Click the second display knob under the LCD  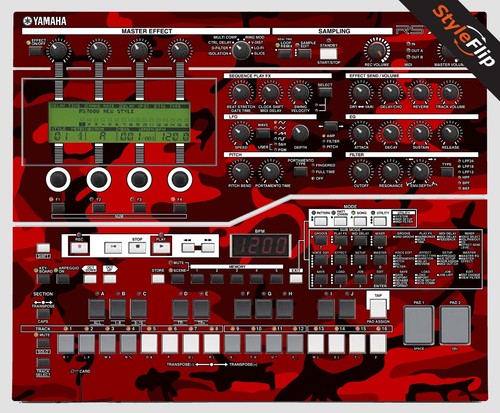(x=99, y=179)
